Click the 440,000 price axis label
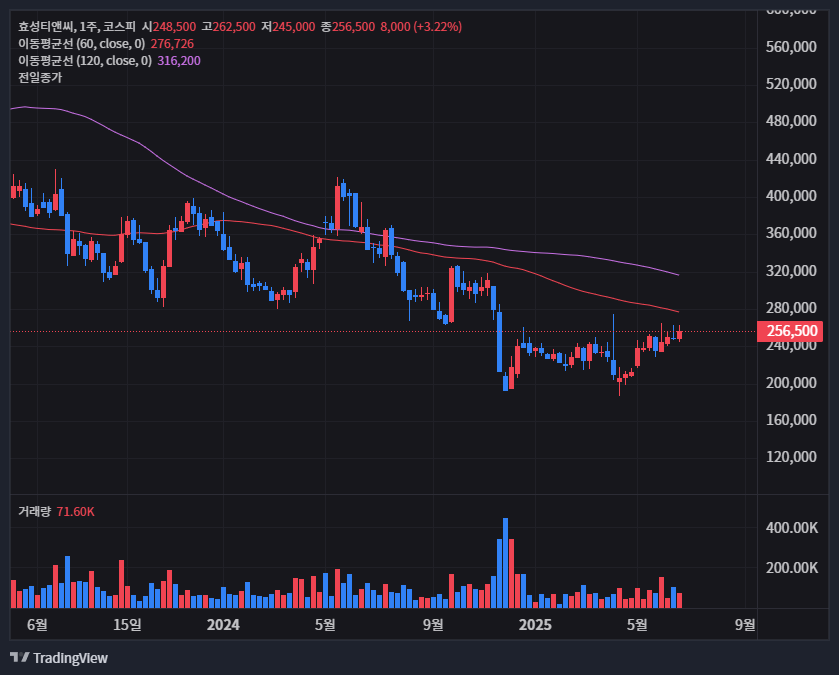Viewport: 839px width, 675px height. click(x=791, y=159)
